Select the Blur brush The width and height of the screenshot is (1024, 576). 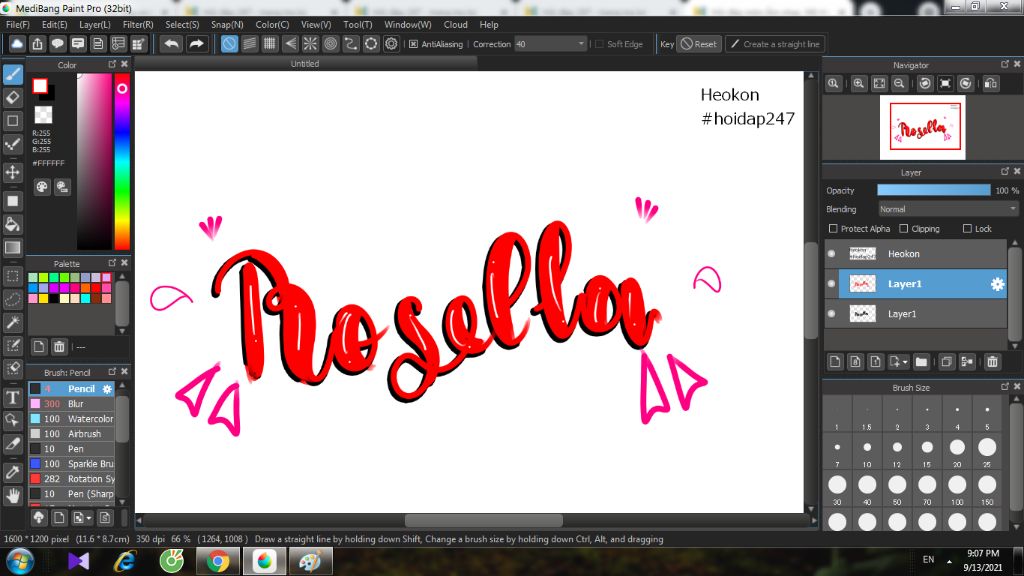point(72,404)
